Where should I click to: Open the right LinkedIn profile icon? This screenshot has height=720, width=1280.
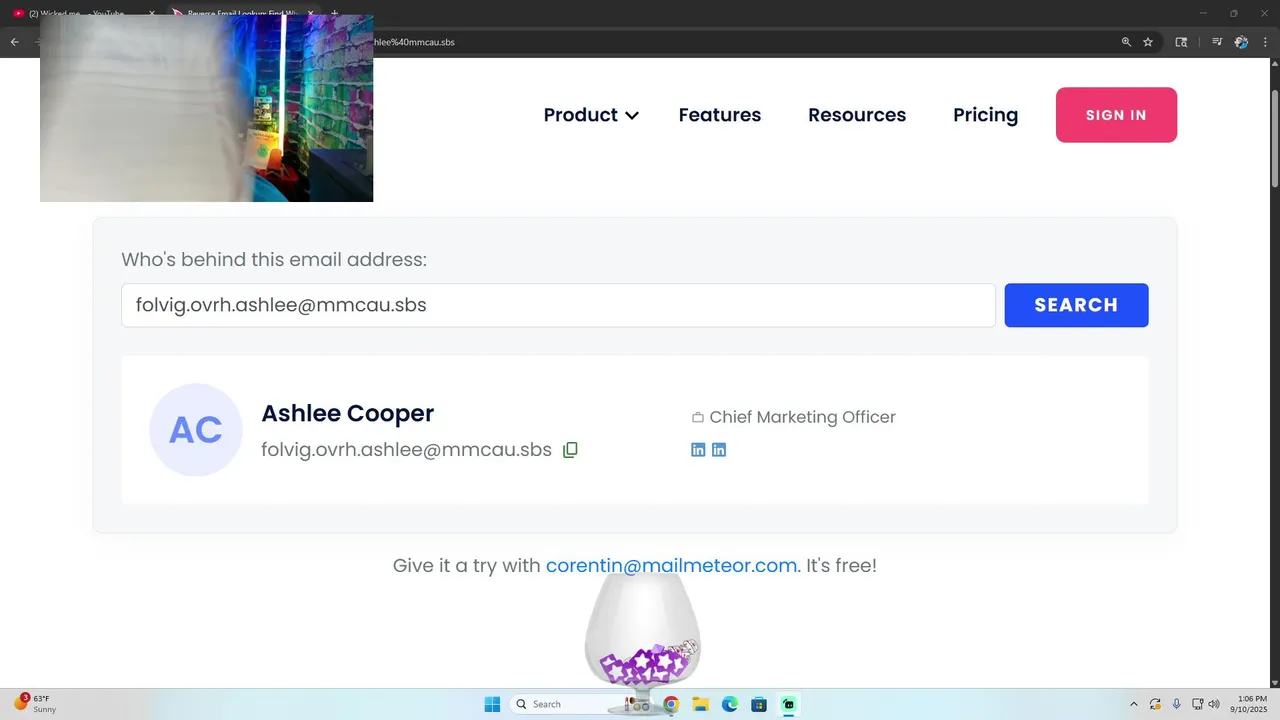[719, 450]
